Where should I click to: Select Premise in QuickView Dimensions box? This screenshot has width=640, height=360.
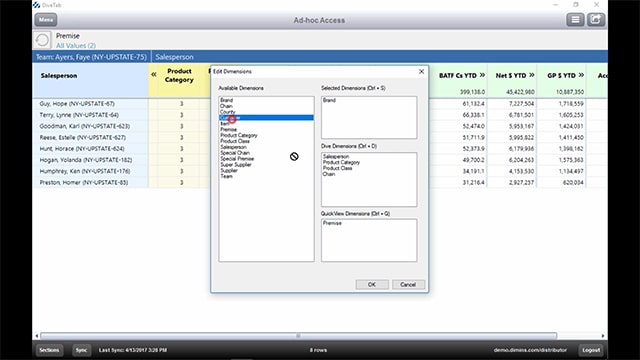pyautogui.click(x=332, y=223)
